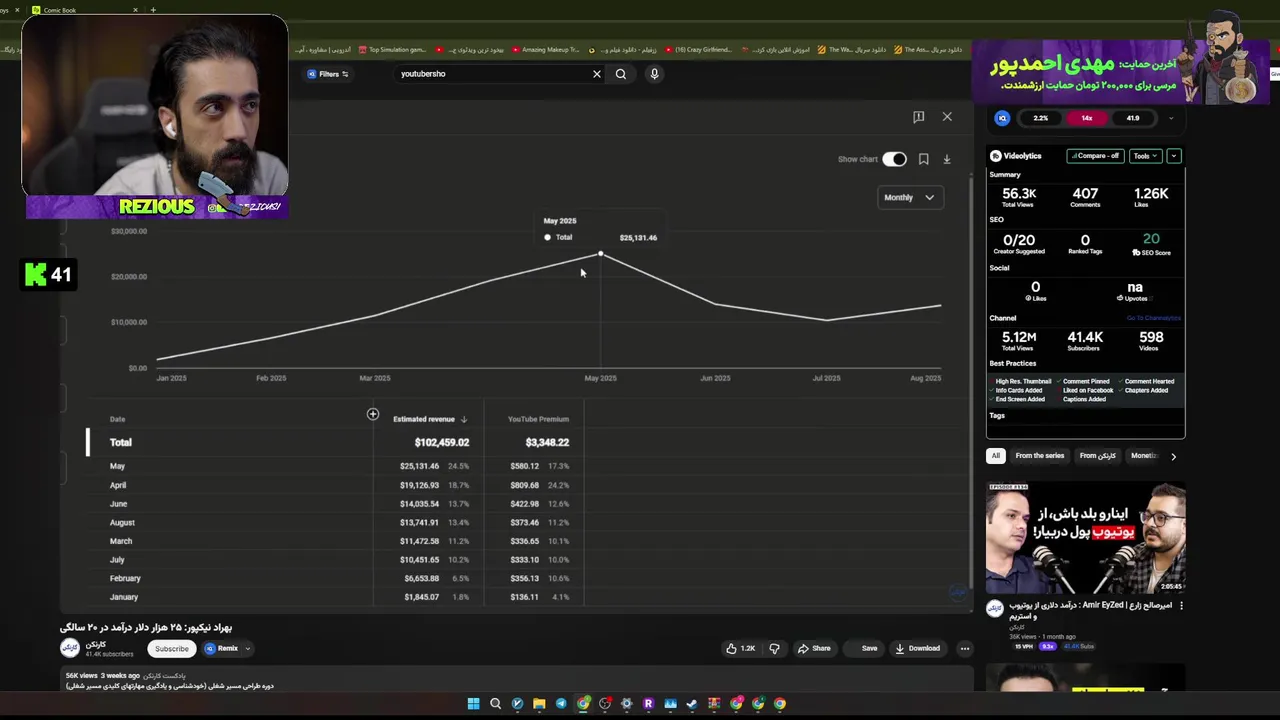
Task: Expand the vidIQ stats bar chevron
Action: click(x=1171, y=118)
